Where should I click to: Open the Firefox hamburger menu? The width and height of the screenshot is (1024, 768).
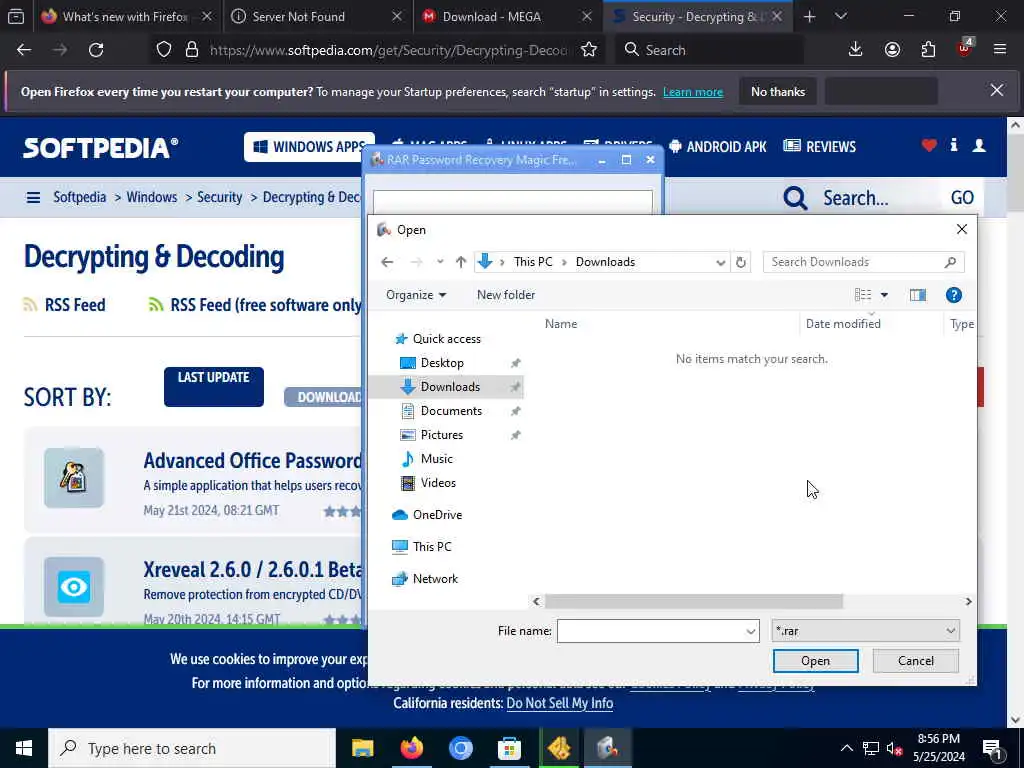(999, 50)
